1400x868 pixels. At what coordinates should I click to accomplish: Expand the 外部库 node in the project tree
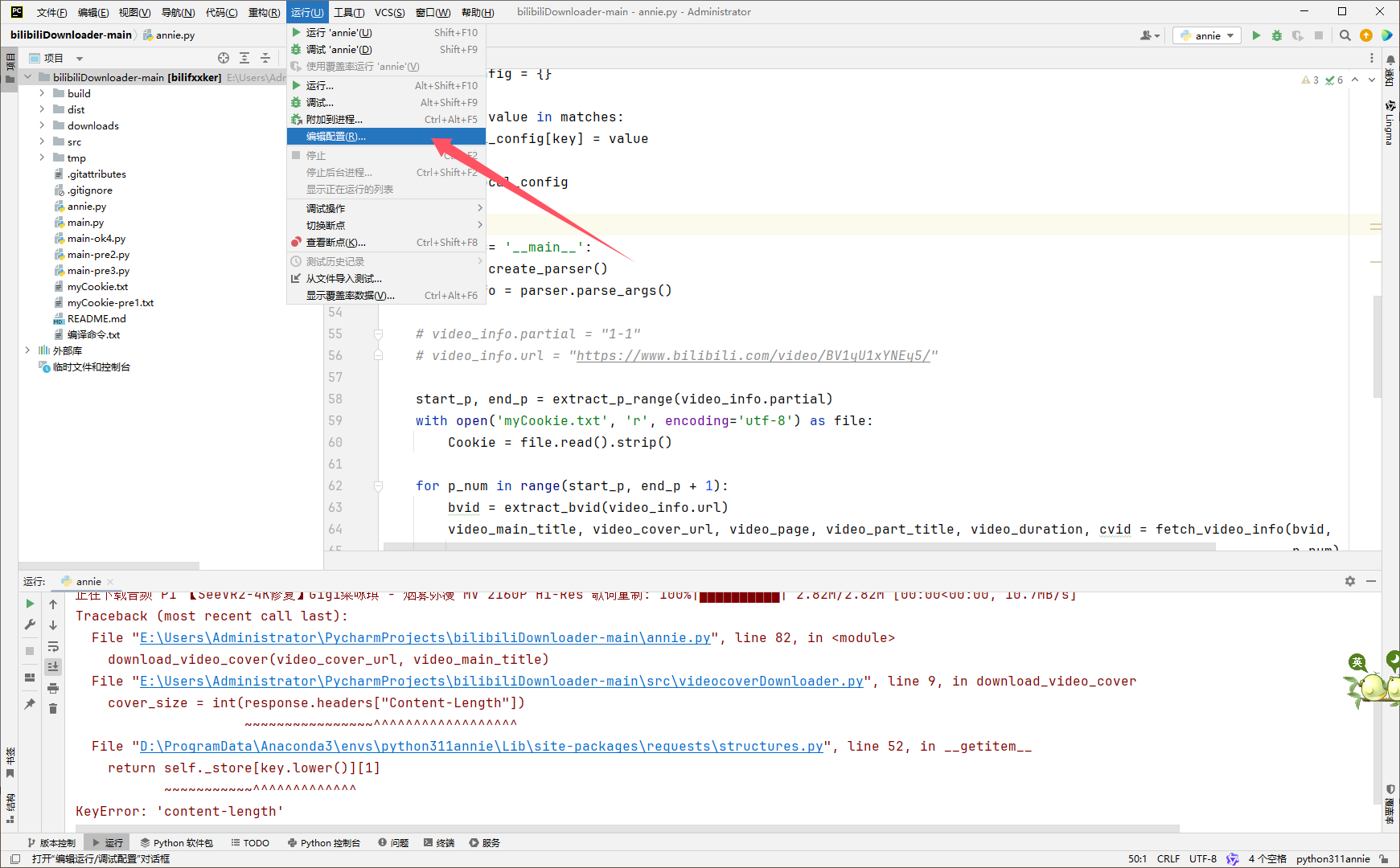tap(27, 350)
